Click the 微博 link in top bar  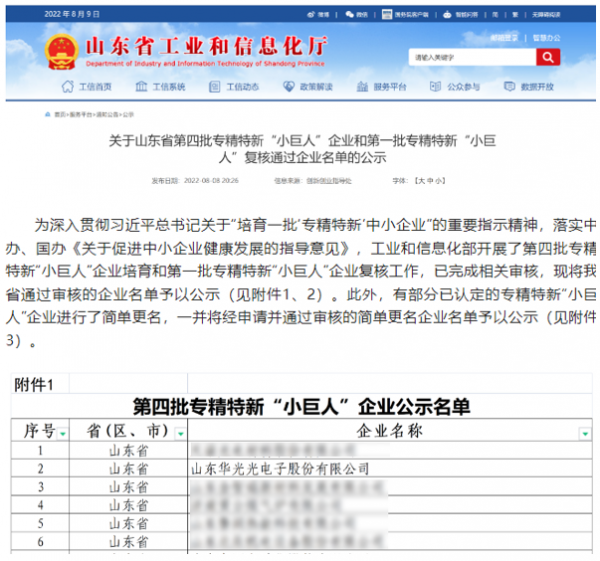(x=321, y=15)
